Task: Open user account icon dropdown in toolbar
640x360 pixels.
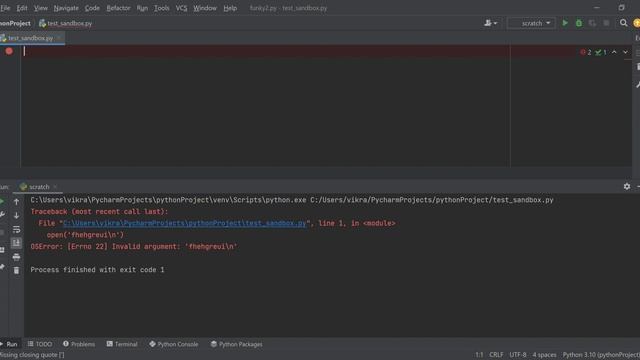Action: point(490,23)
